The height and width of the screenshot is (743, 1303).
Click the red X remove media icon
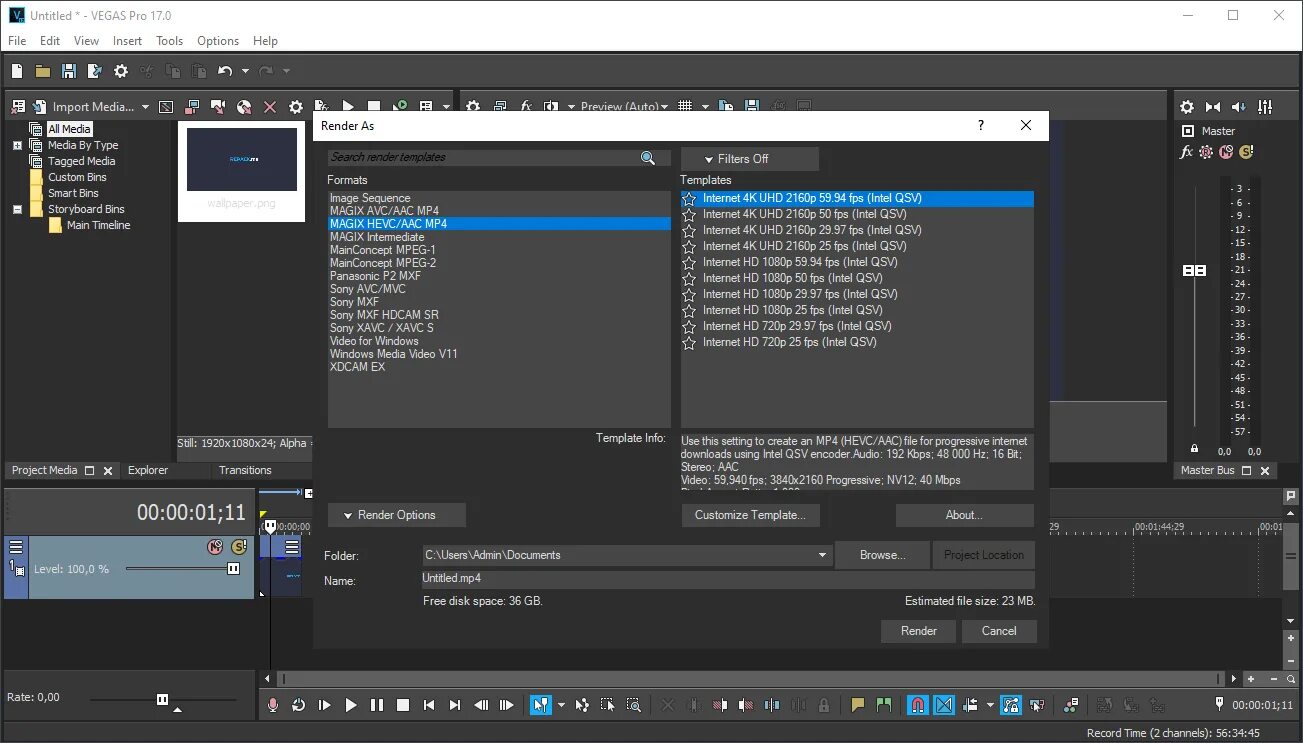[270, 107]
